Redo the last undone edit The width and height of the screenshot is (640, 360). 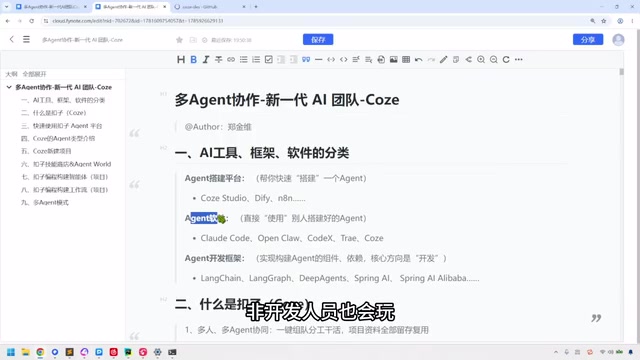coord(431,60)
